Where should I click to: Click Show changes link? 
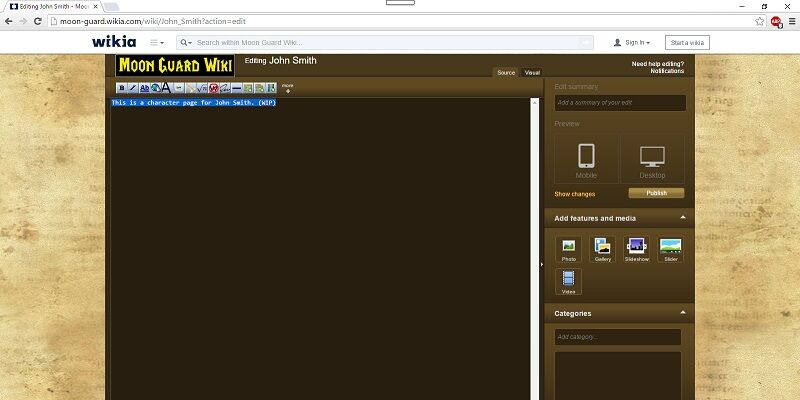574,194
